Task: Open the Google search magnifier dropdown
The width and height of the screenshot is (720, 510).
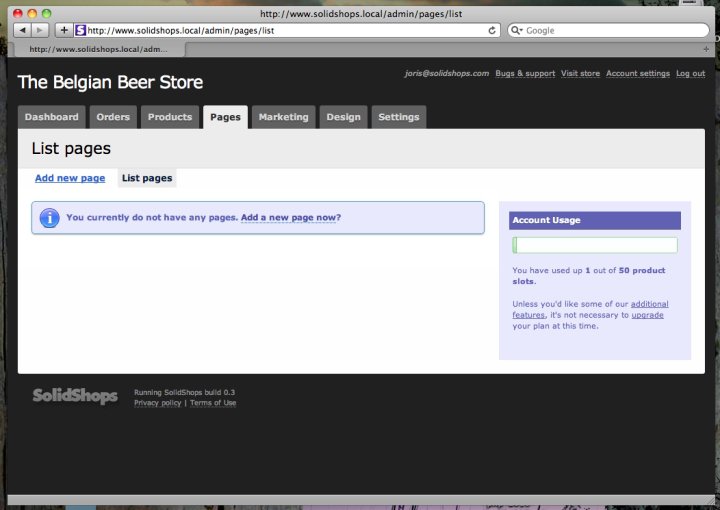Action: 517,30
